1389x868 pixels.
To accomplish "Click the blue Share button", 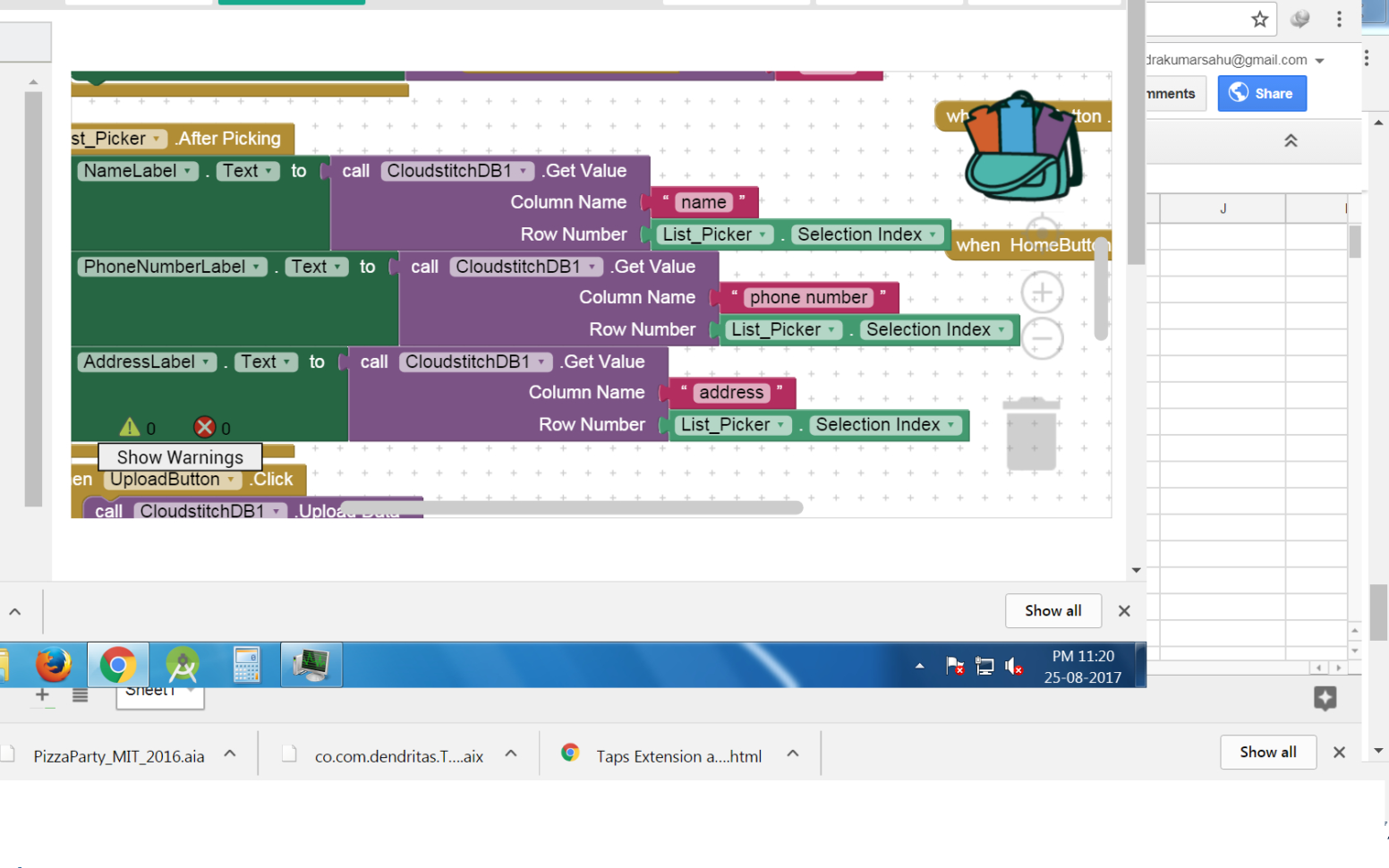I will [1262, 93].
